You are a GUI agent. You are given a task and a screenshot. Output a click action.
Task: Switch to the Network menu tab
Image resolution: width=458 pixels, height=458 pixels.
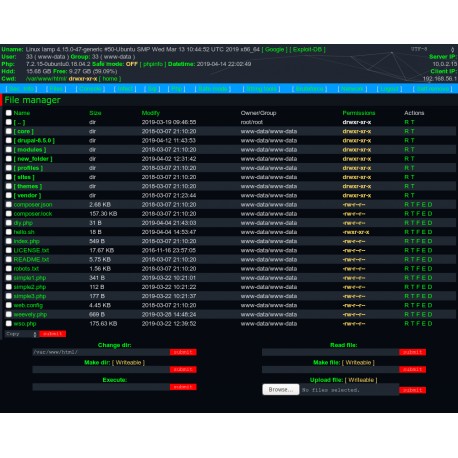(352, 89)
